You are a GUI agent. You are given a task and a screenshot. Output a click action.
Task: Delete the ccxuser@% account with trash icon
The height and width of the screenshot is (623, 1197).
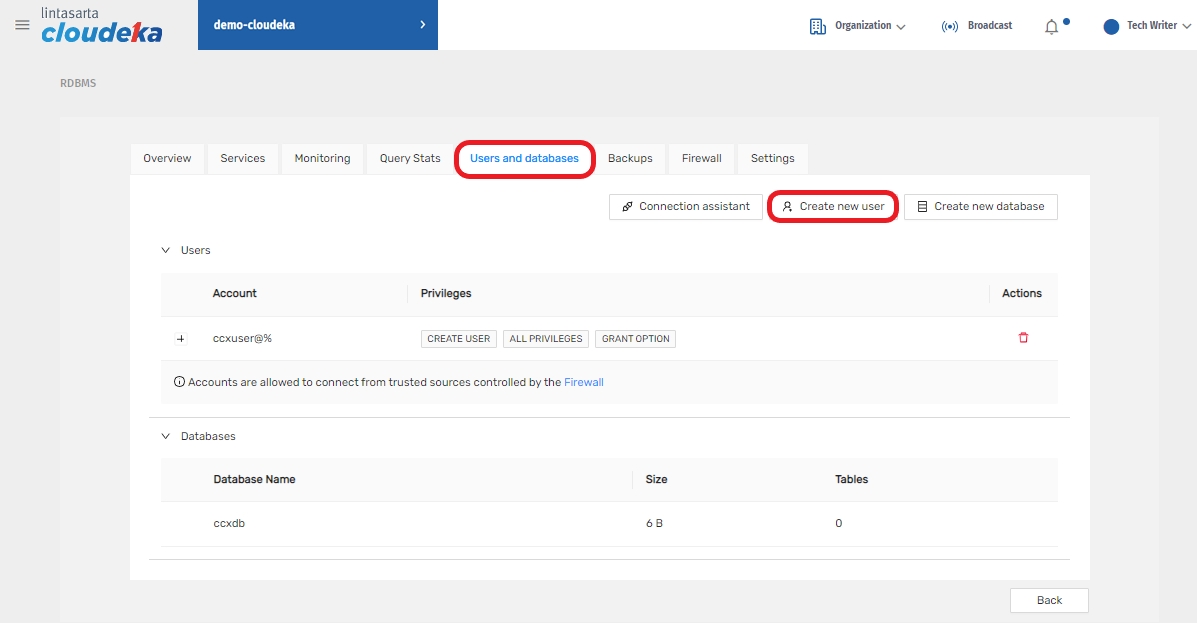1023,338
